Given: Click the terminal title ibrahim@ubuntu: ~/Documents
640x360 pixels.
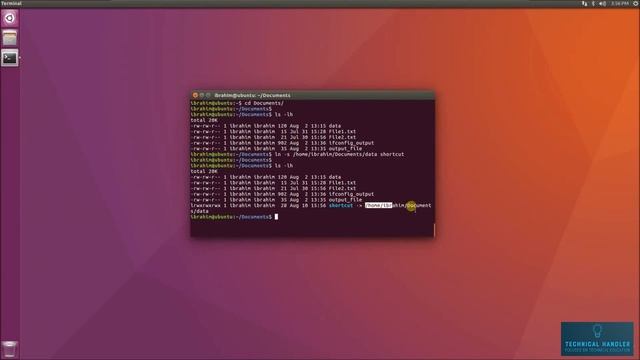Looking at the screenshot, I should pyautogui.click(x=252, y=95).
